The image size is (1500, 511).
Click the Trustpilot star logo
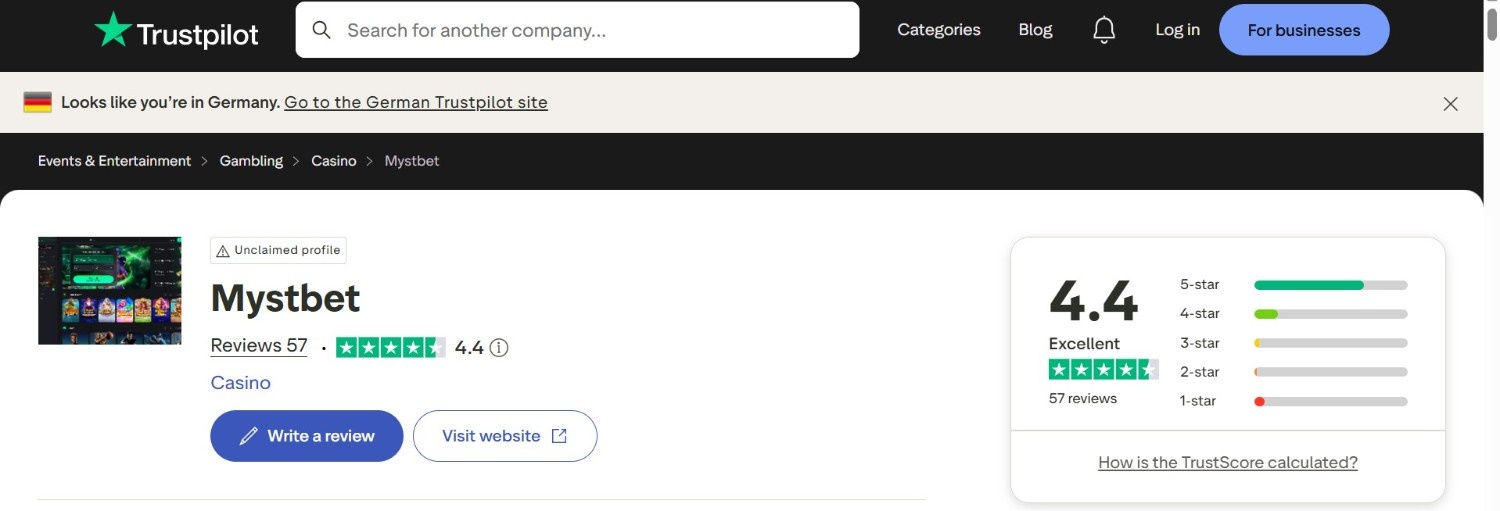pyautogui.click(x=113, y=30)
